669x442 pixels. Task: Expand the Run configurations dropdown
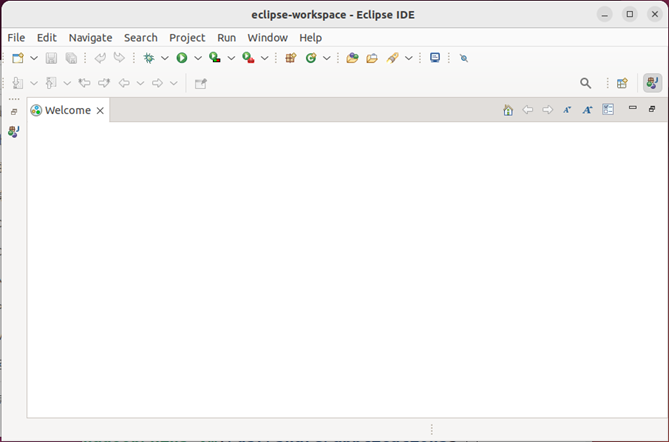[x=198, y=58]
